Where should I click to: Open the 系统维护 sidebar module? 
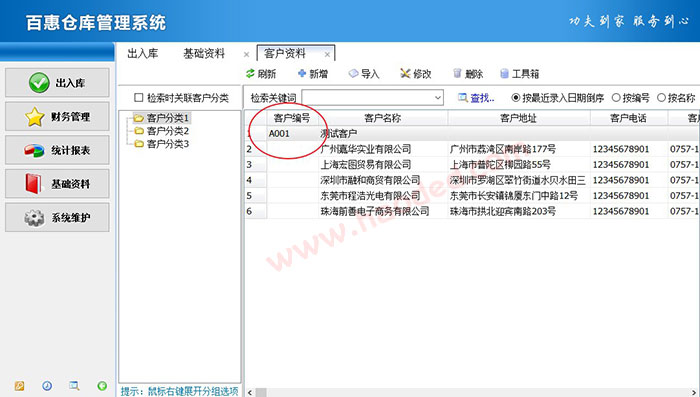57,217
